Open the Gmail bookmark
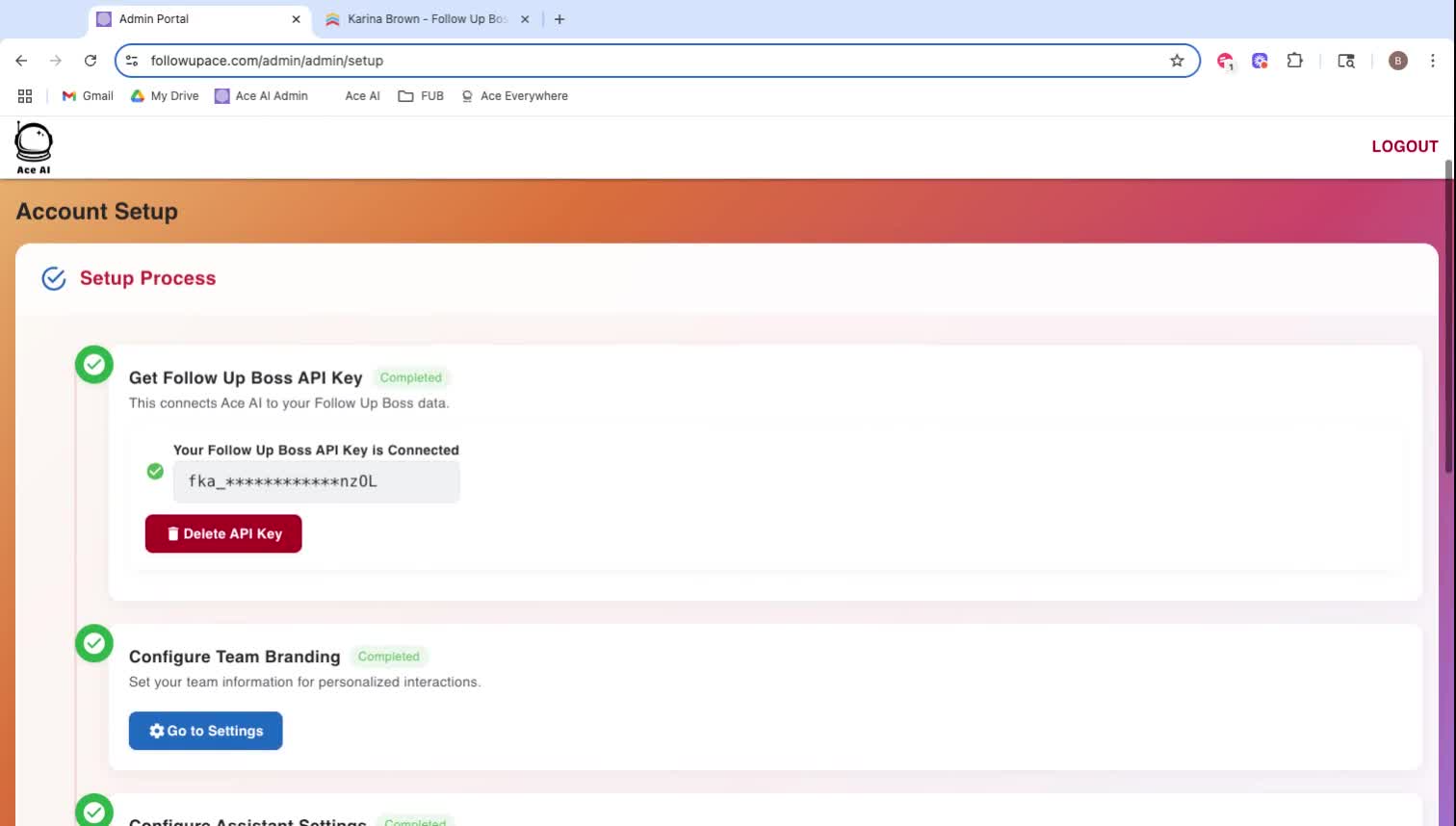This screenshot has width=1456, height=826. (x=88, y=96)
